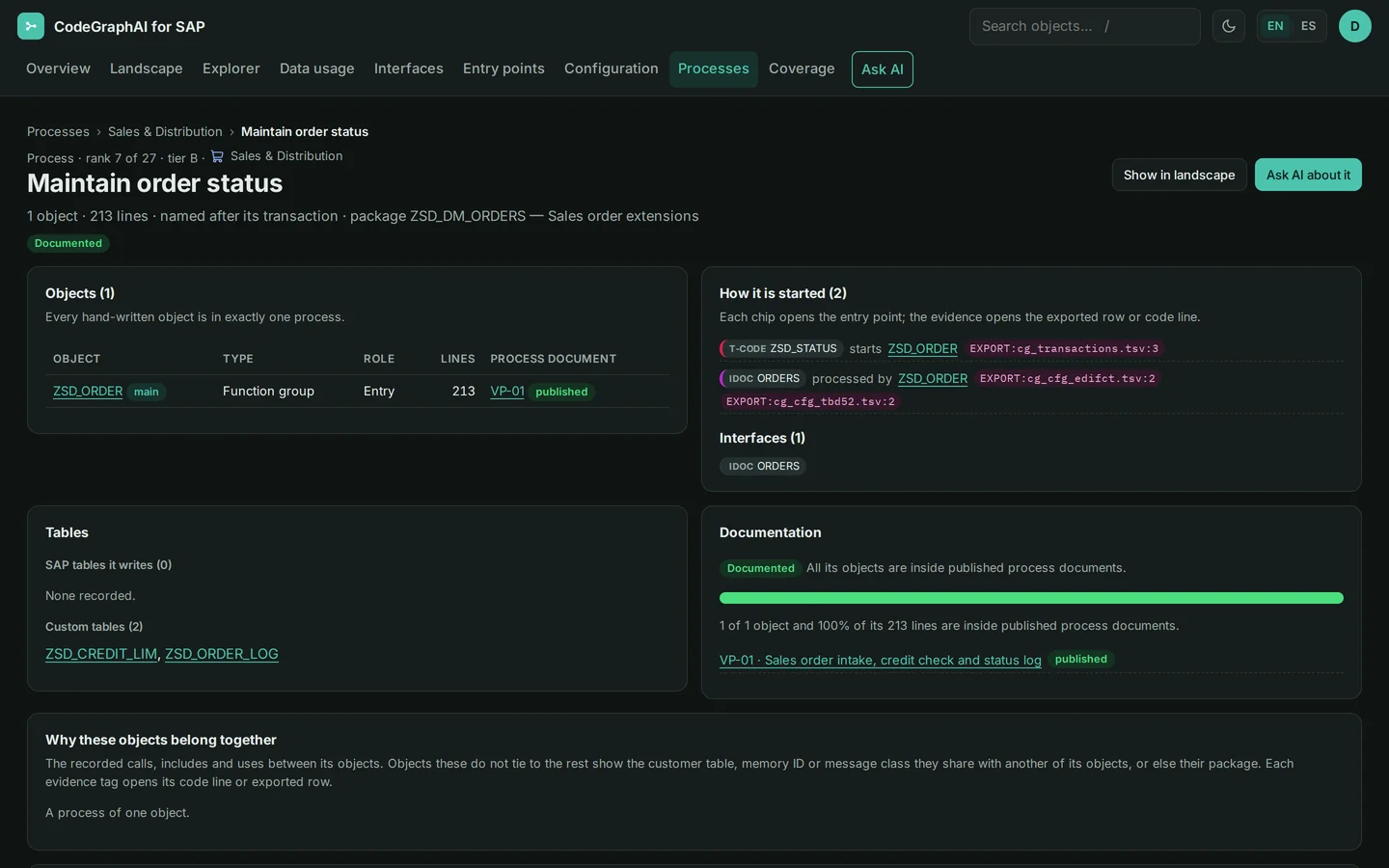Open the Entry points tab
Viewport: 1389px width, 868px height.
click(504, 68)
